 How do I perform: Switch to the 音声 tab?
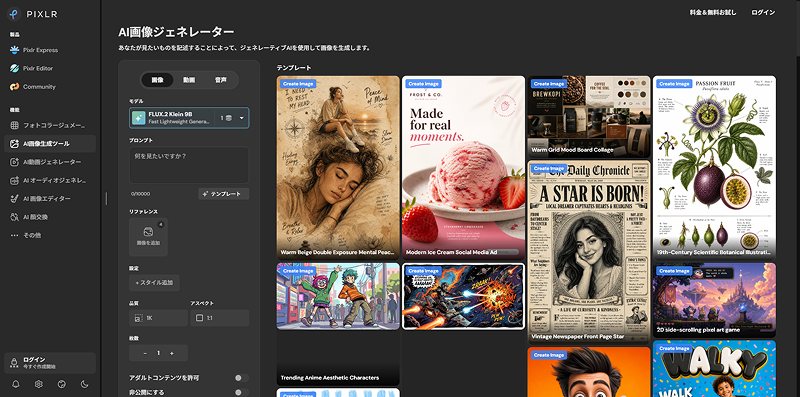coord(220,80)
